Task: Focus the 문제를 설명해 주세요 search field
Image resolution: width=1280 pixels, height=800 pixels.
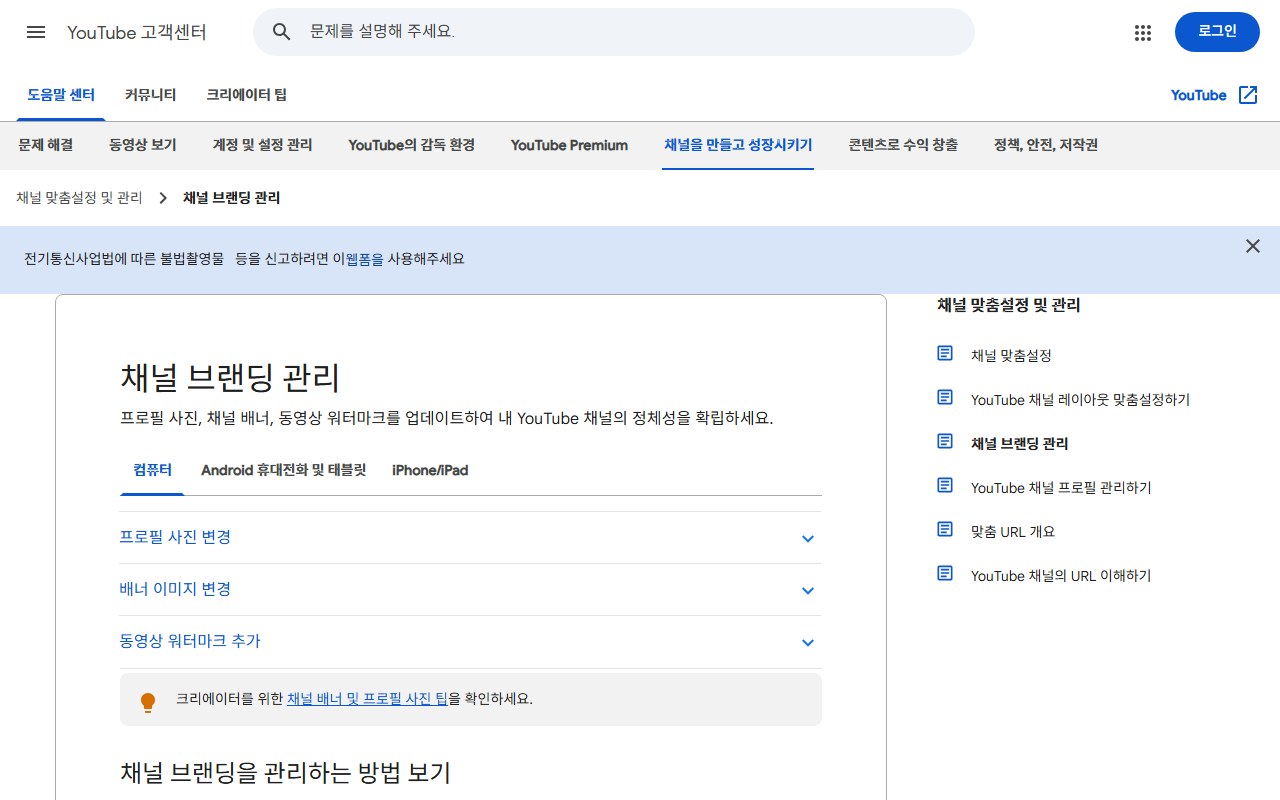Action: coord(614,32)
